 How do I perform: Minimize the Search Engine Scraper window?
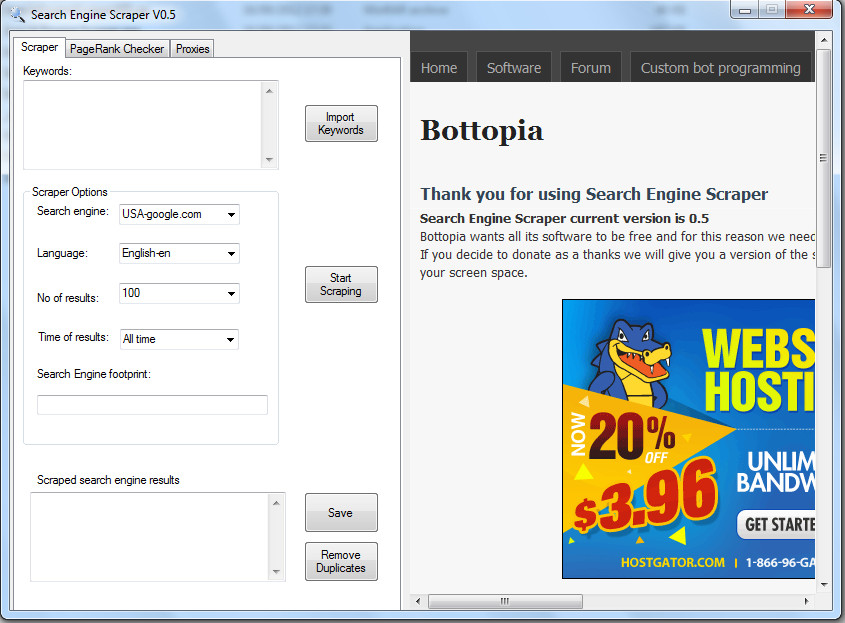[745, 10]
